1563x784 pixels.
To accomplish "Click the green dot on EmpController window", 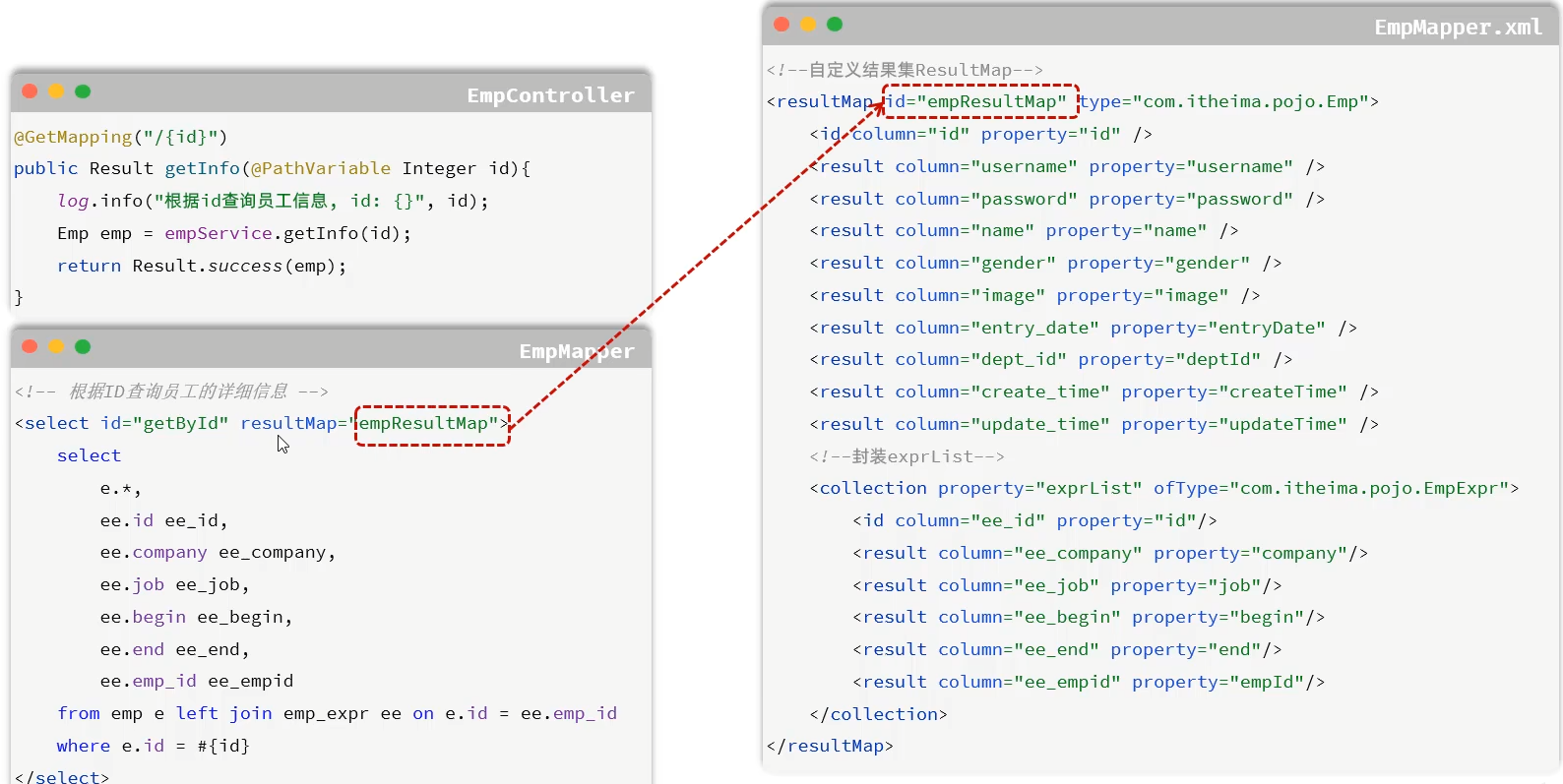I will [83, 91].
